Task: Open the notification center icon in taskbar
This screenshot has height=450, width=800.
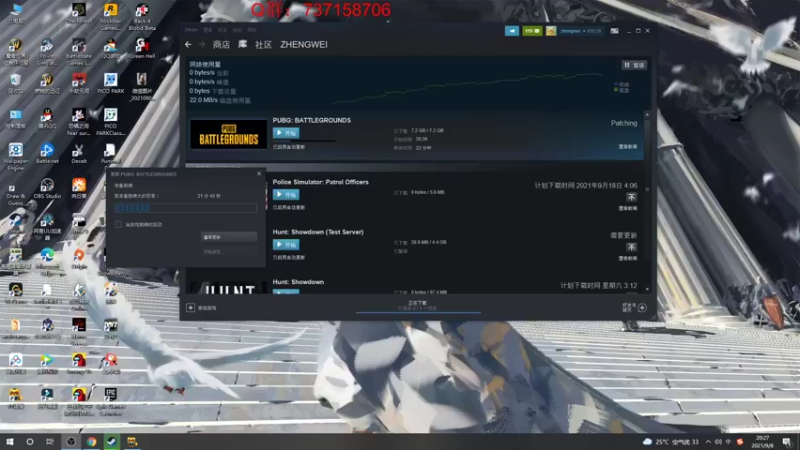Action: [x=786, y=442]
